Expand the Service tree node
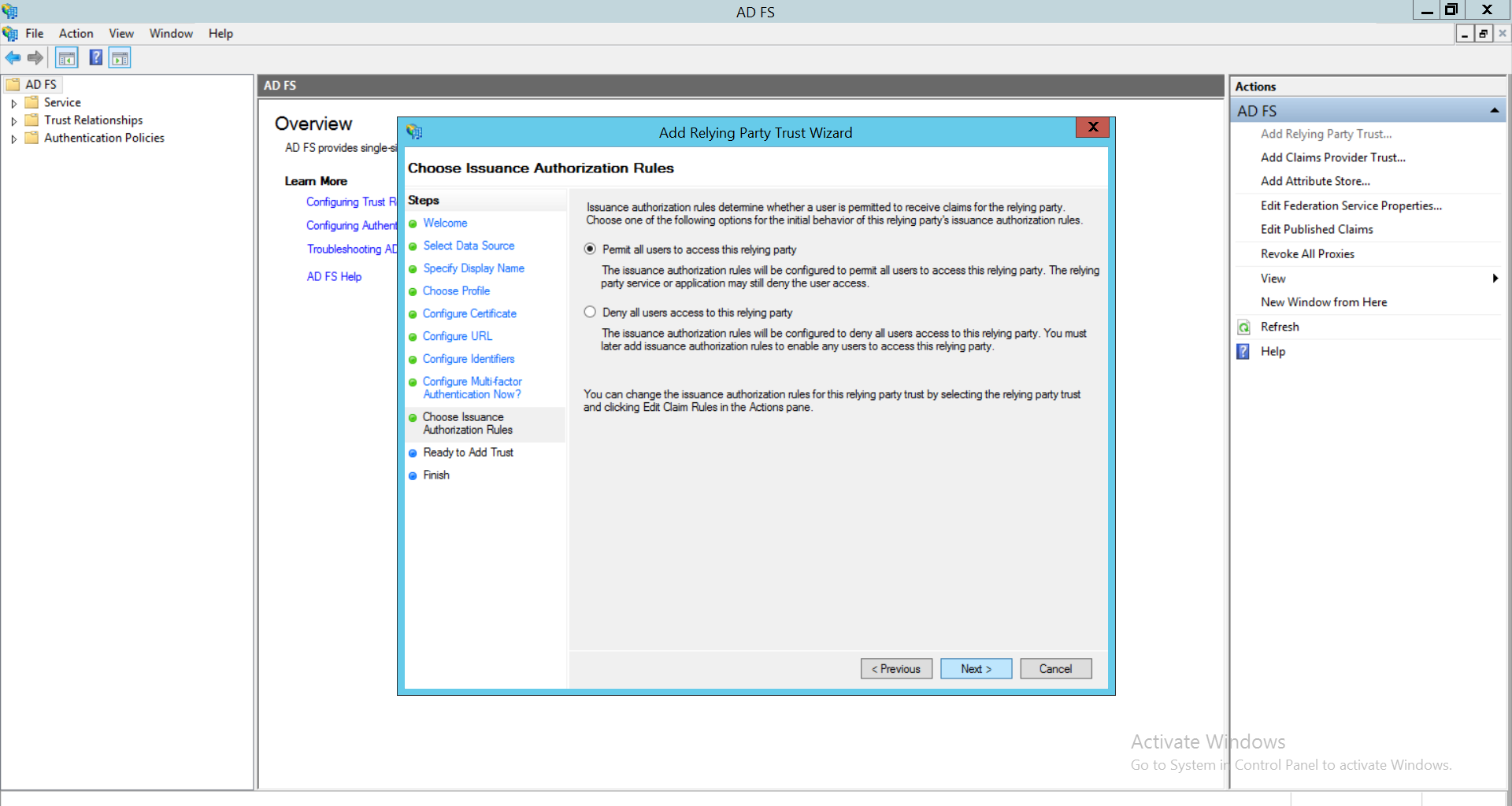The image size is (1512, 806). point(13,102)
